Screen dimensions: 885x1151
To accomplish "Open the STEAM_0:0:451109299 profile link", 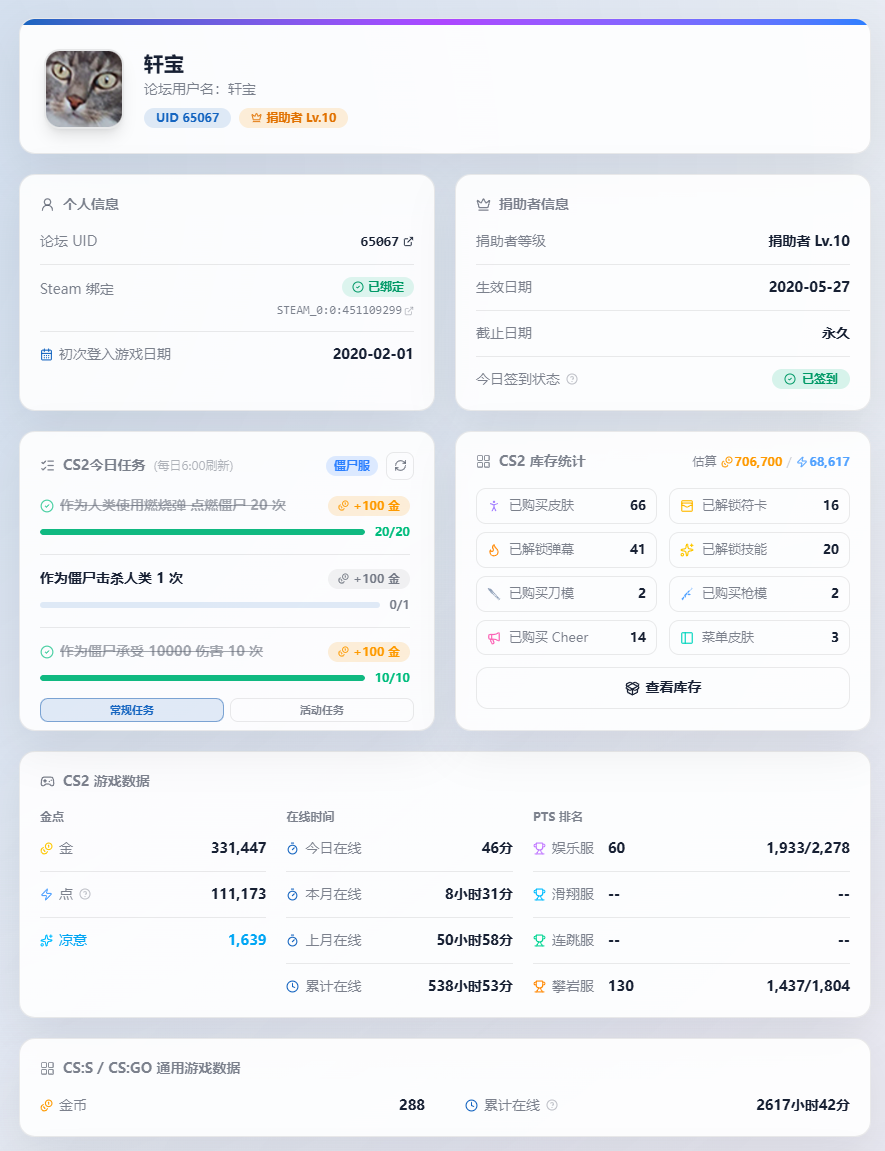I will coord(345,311).
